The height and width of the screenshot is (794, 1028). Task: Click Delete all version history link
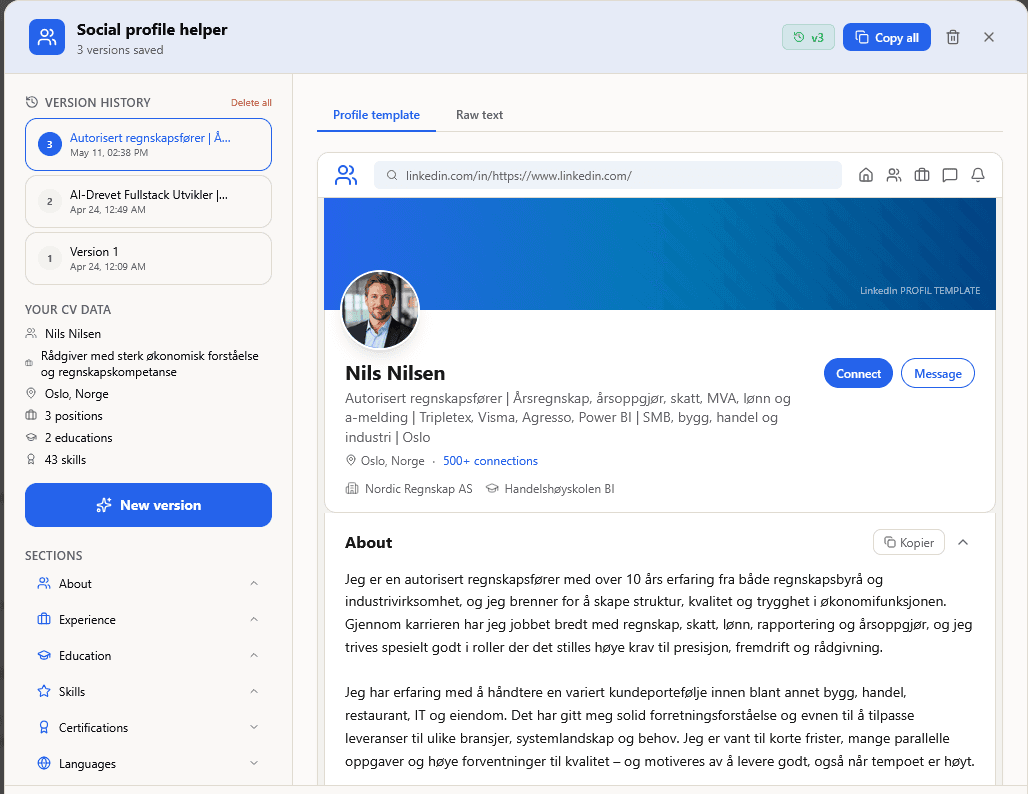pyautogui.click(x=251, y=103)
